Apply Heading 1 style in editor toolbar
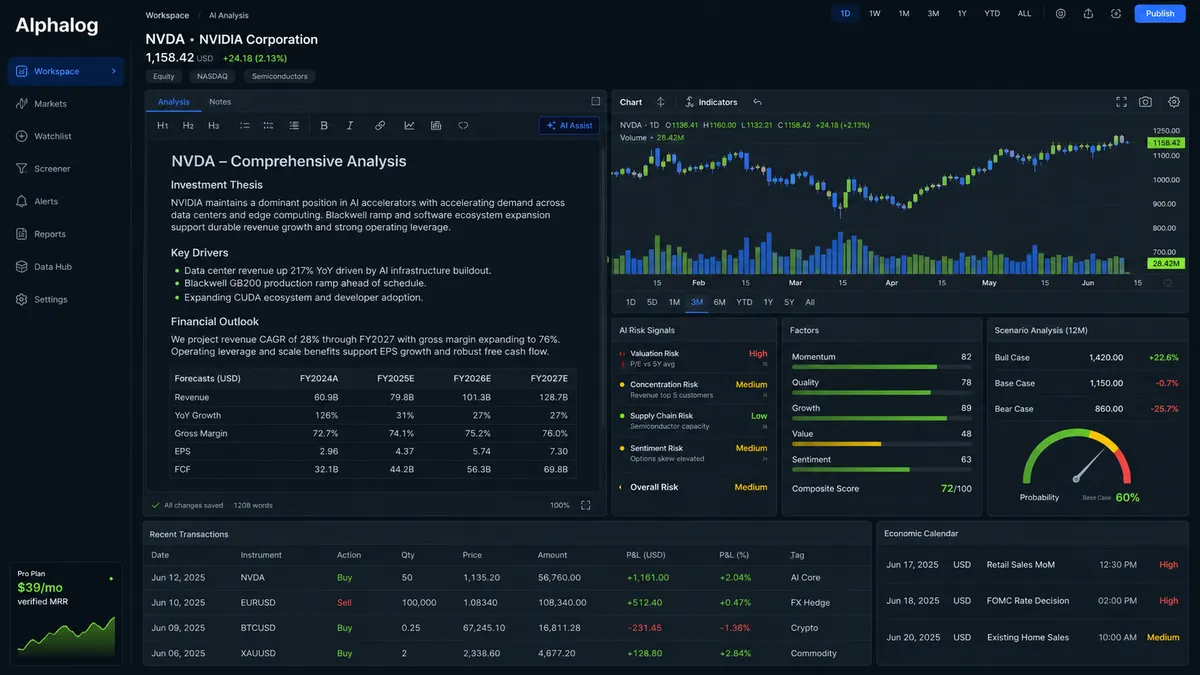Screen dimensions: 1200x675 (x=162, y=126)
